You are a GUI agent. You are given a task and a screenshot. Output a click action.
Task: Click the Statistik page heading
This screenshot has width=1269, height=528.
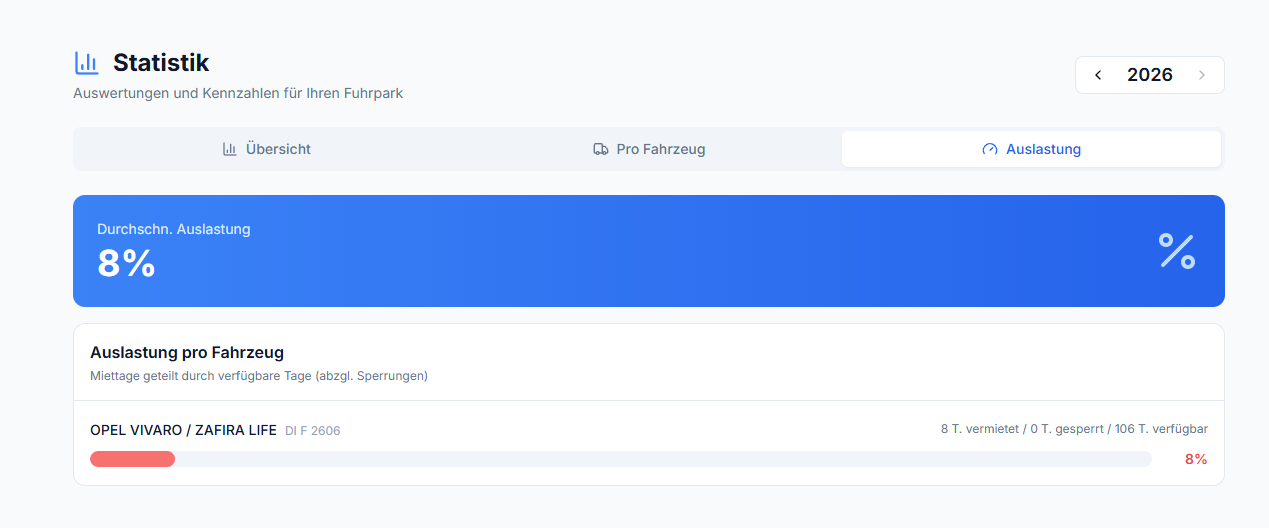click(x=161, y=63)
